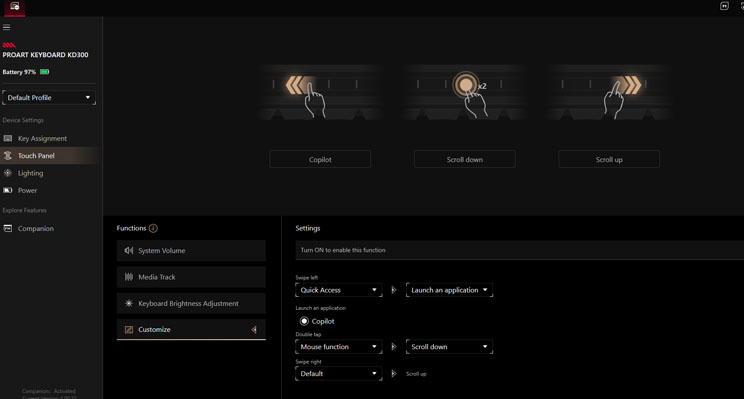Open the hamburger menu in the sidebar
The width and height of the screenshot is (744, 399).
[x=7, y=27]
